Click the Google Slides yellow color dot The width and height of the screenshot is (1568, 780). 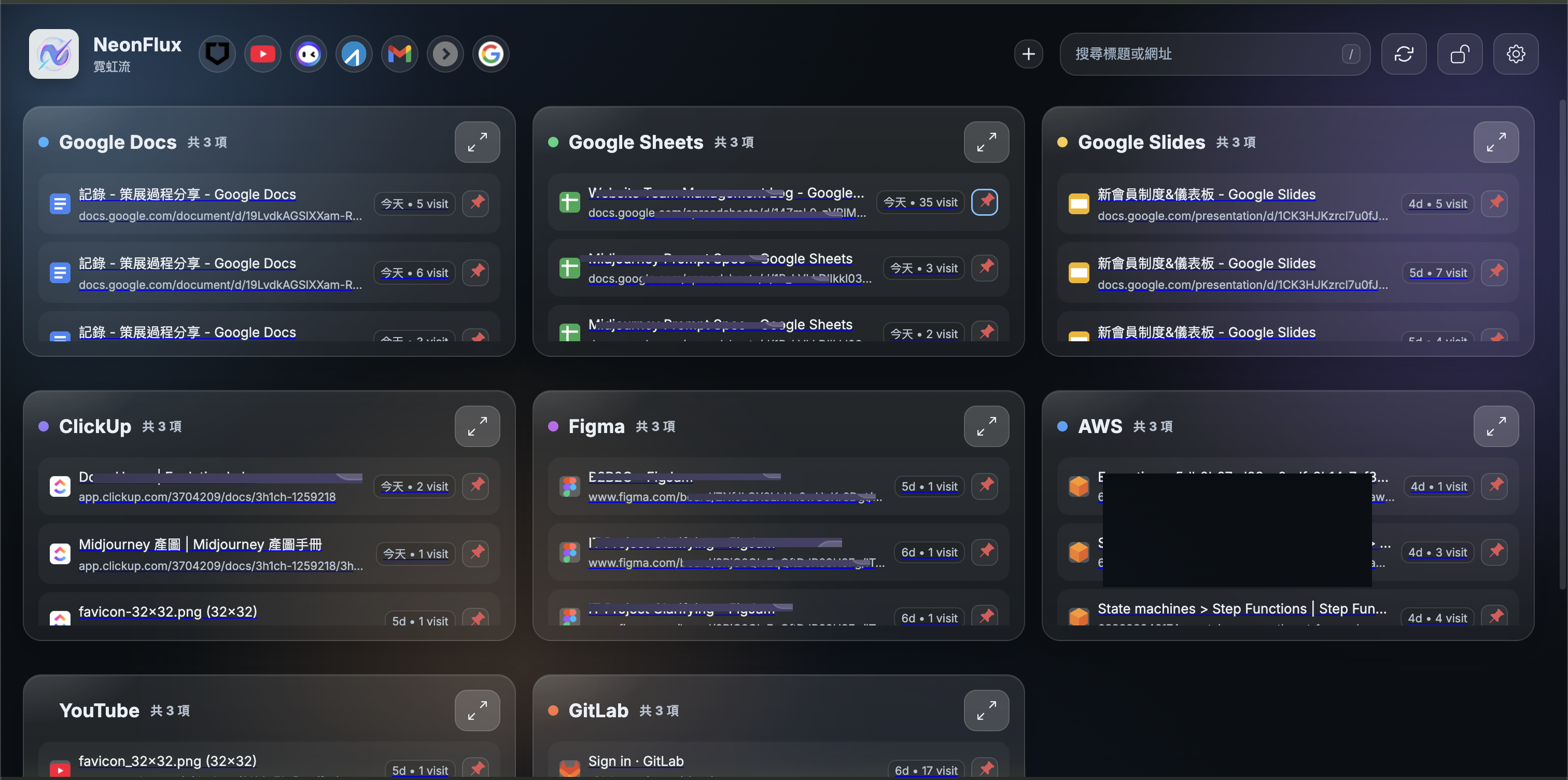pyautogui.click(x=1062, y=143)
